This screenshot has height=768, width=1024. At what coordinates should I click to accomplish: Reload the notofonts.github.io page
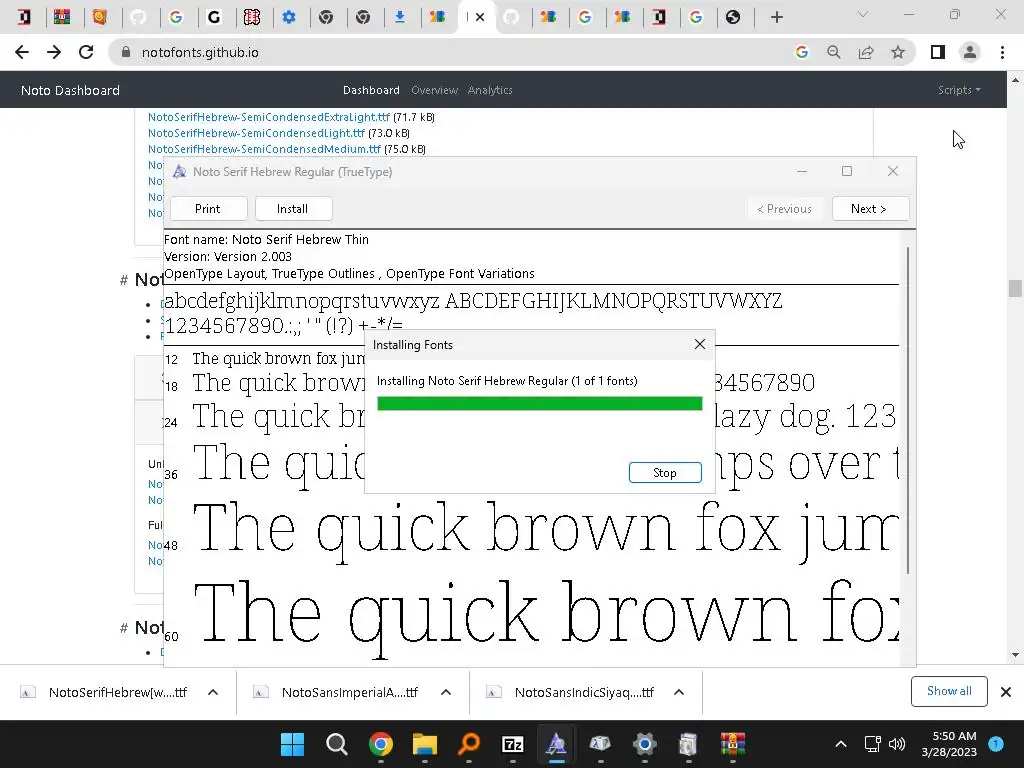pyautogui.click(x=86, y=52)
